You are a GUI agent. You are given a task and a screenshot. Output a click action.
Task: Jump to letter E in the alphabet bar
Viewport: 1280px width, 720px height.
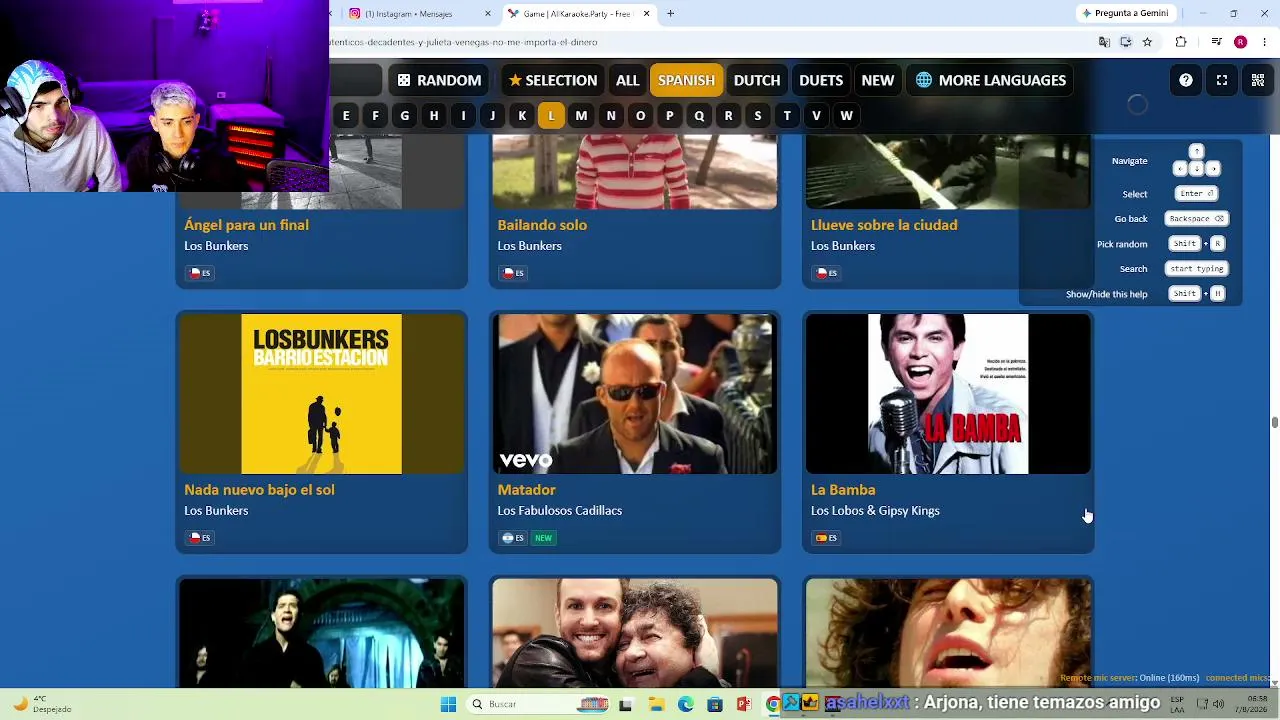click(x=346, y=116)
